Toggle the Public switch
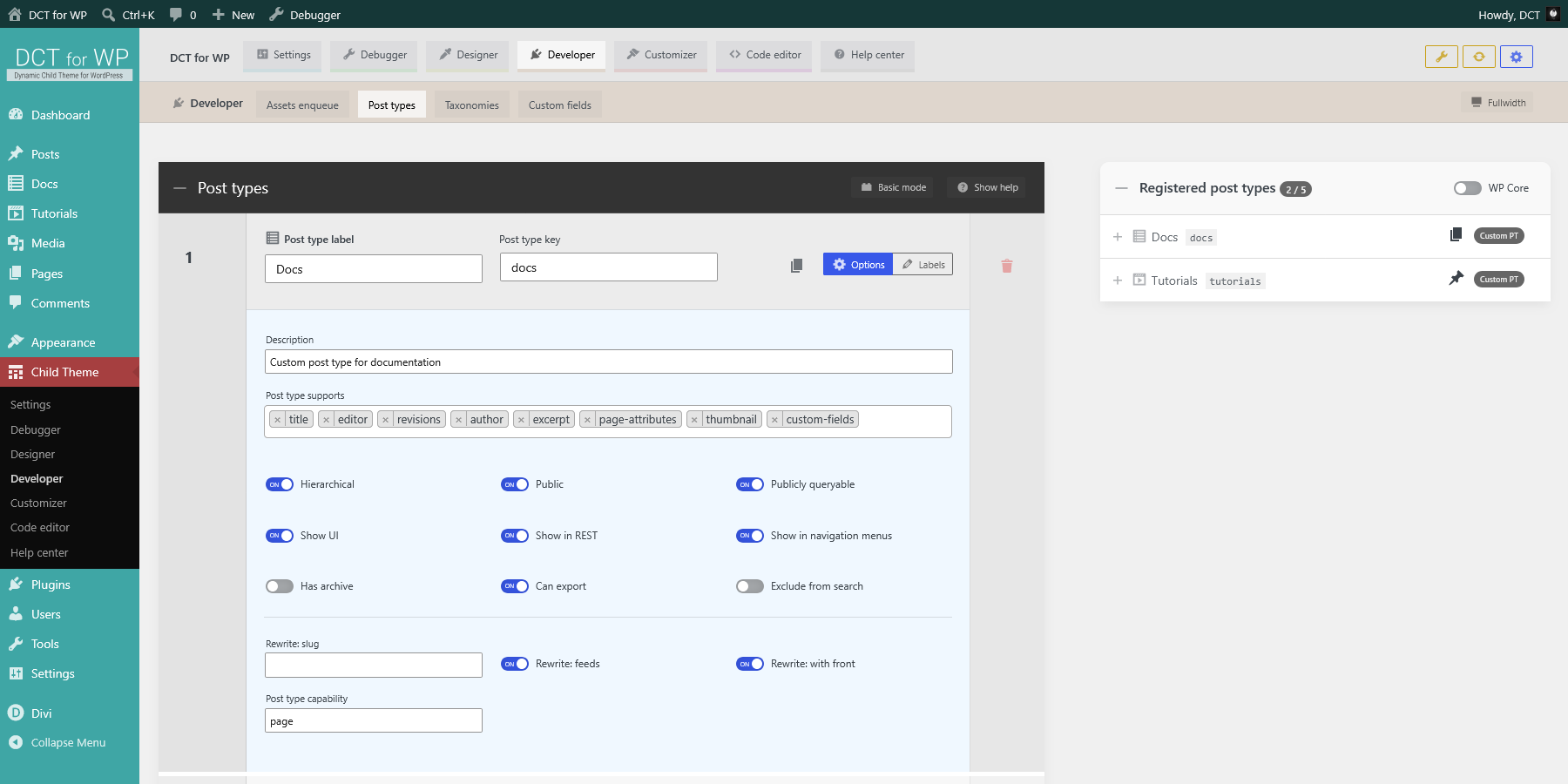Image resolution: width=1568 pixels, height=784 pixels. (515, 484)
